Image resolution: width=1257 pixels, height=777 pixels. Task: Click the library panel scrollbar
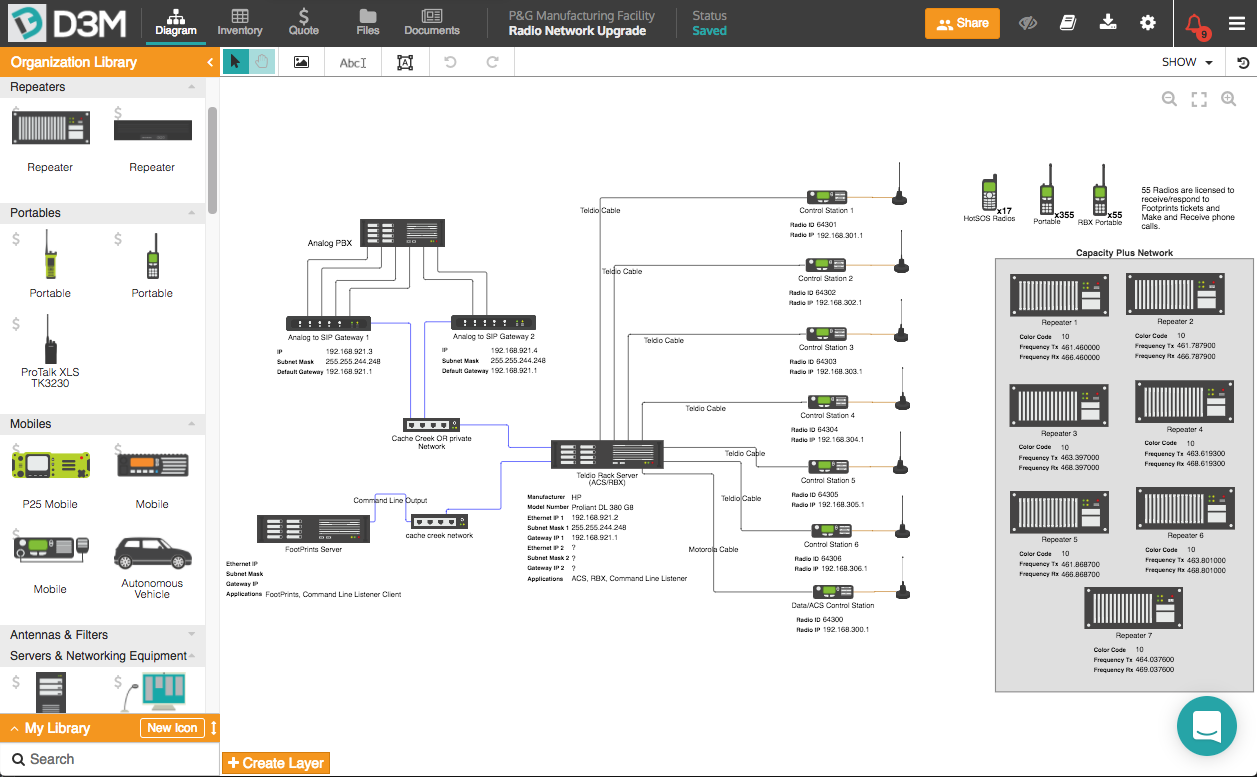coord(212,158)
